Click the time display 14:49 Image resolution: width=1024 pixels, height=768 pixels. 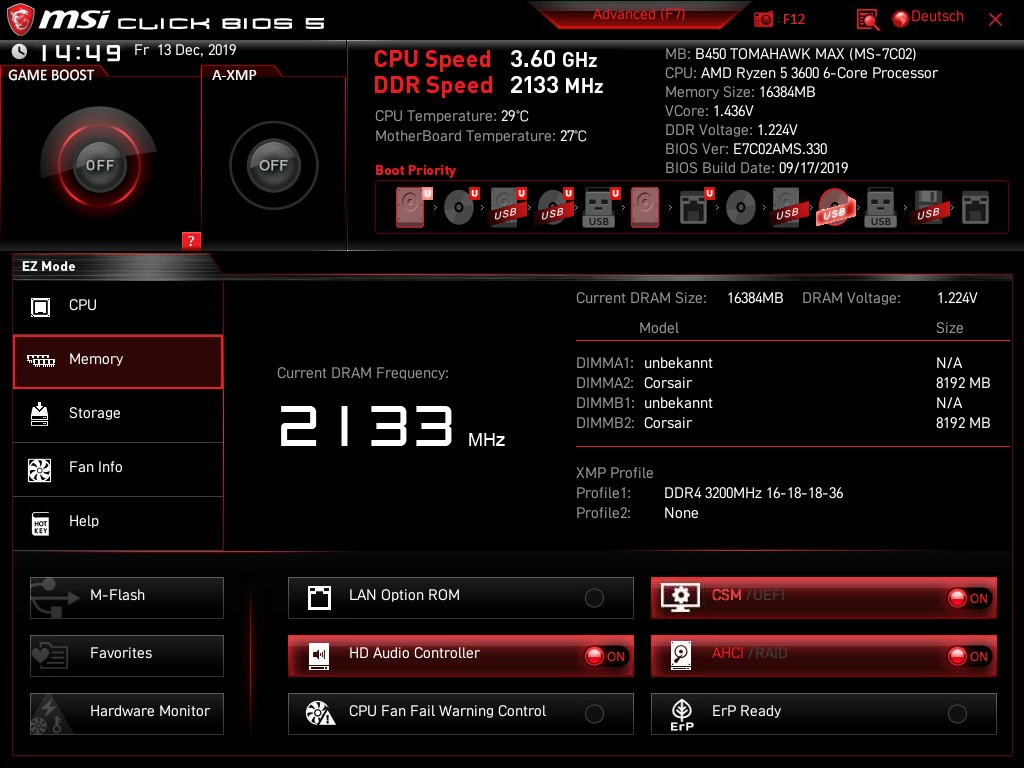81,52
